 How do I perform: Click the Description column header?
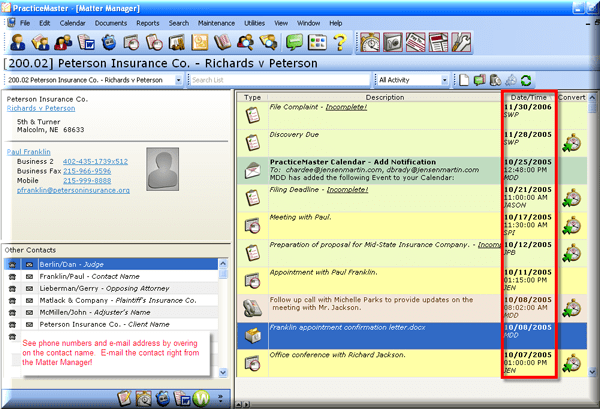(x=385, y=97)
